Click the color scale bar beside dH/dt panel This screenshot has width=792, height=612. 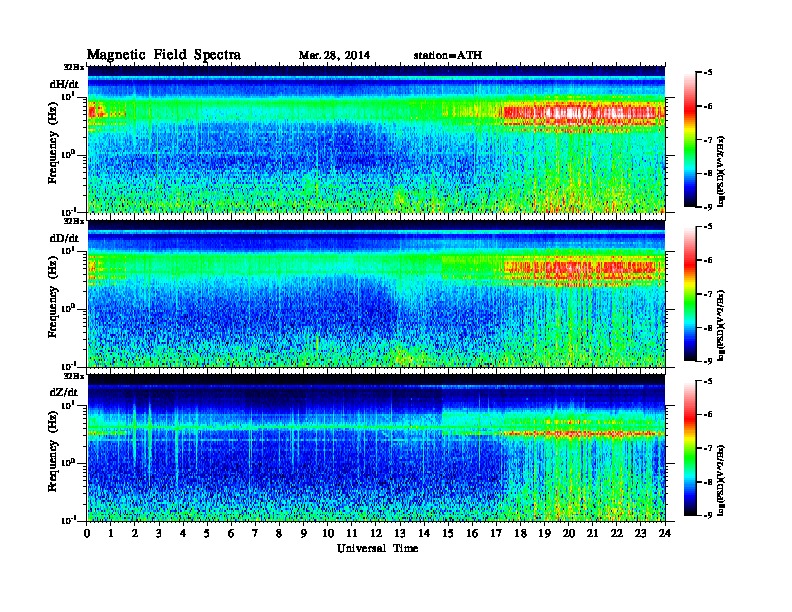(x=690, y=140)
